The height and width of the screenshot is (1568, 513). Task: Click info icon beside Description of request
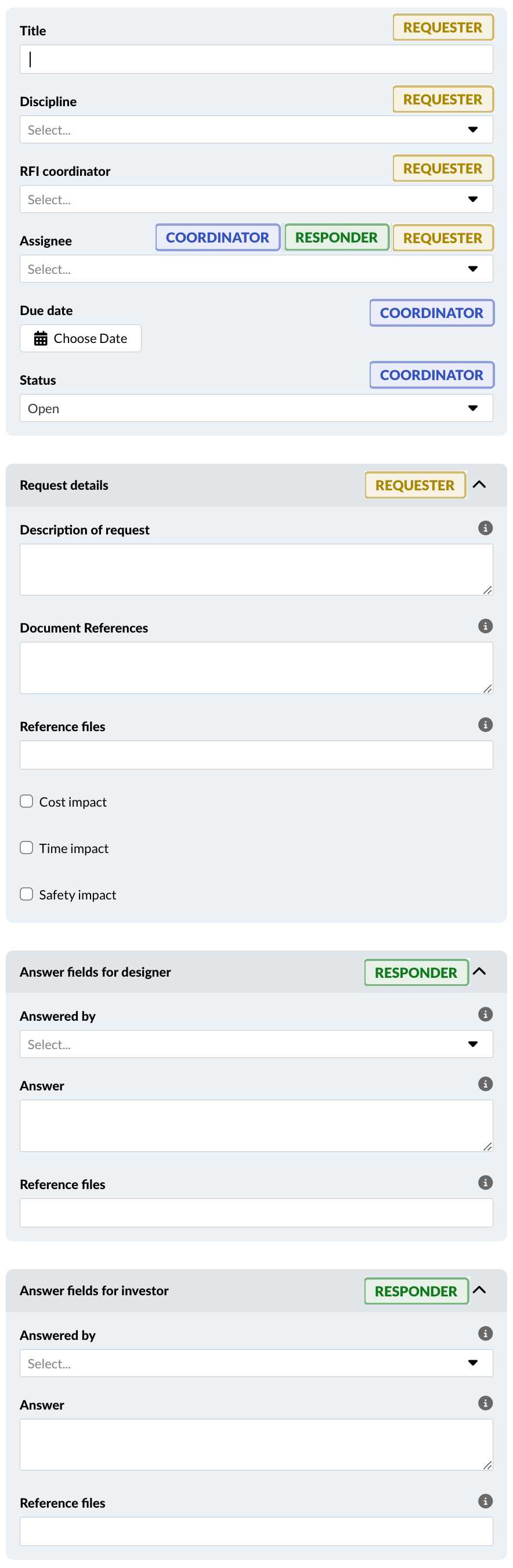click(x=485, y=528)
